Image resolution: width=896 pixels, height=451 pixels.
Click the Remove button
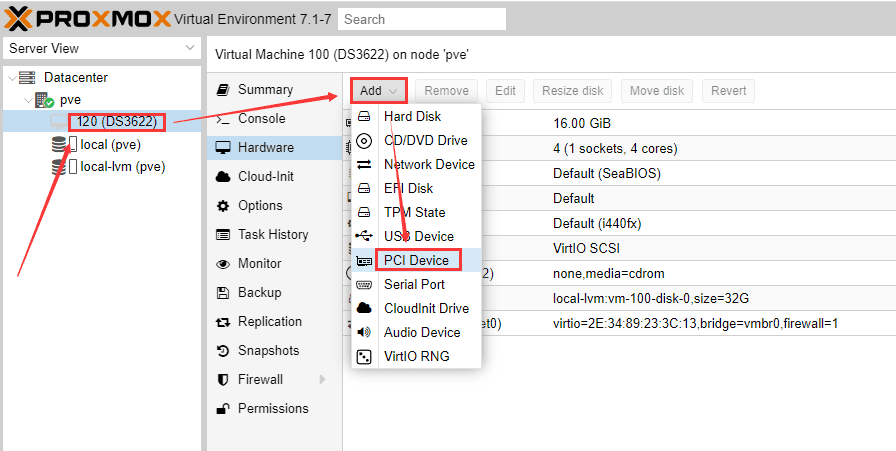tap(446, 91)
